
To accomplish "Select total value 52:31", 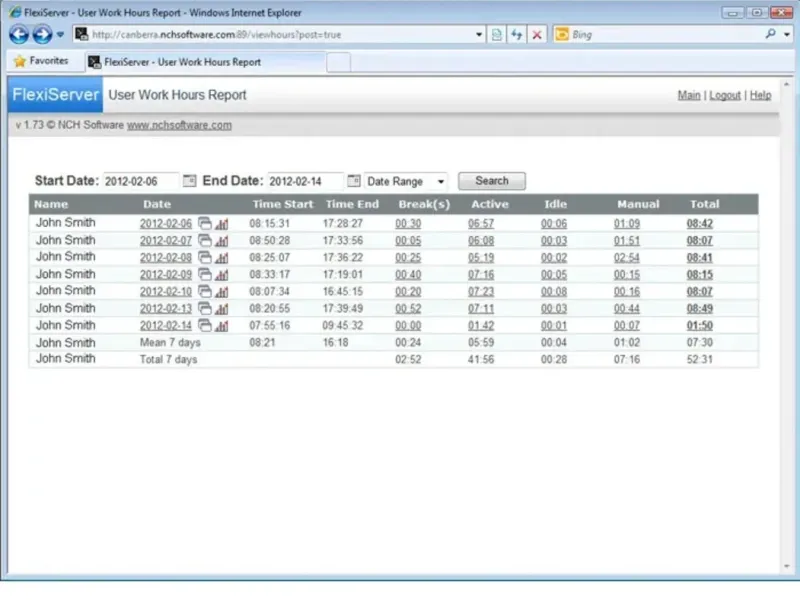I will (699, 359).
